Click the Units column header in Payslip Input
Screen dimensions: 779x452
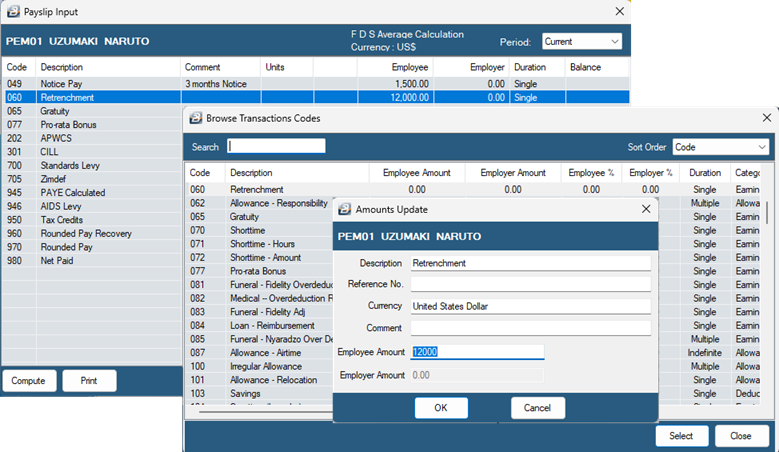tap(287, 67)
